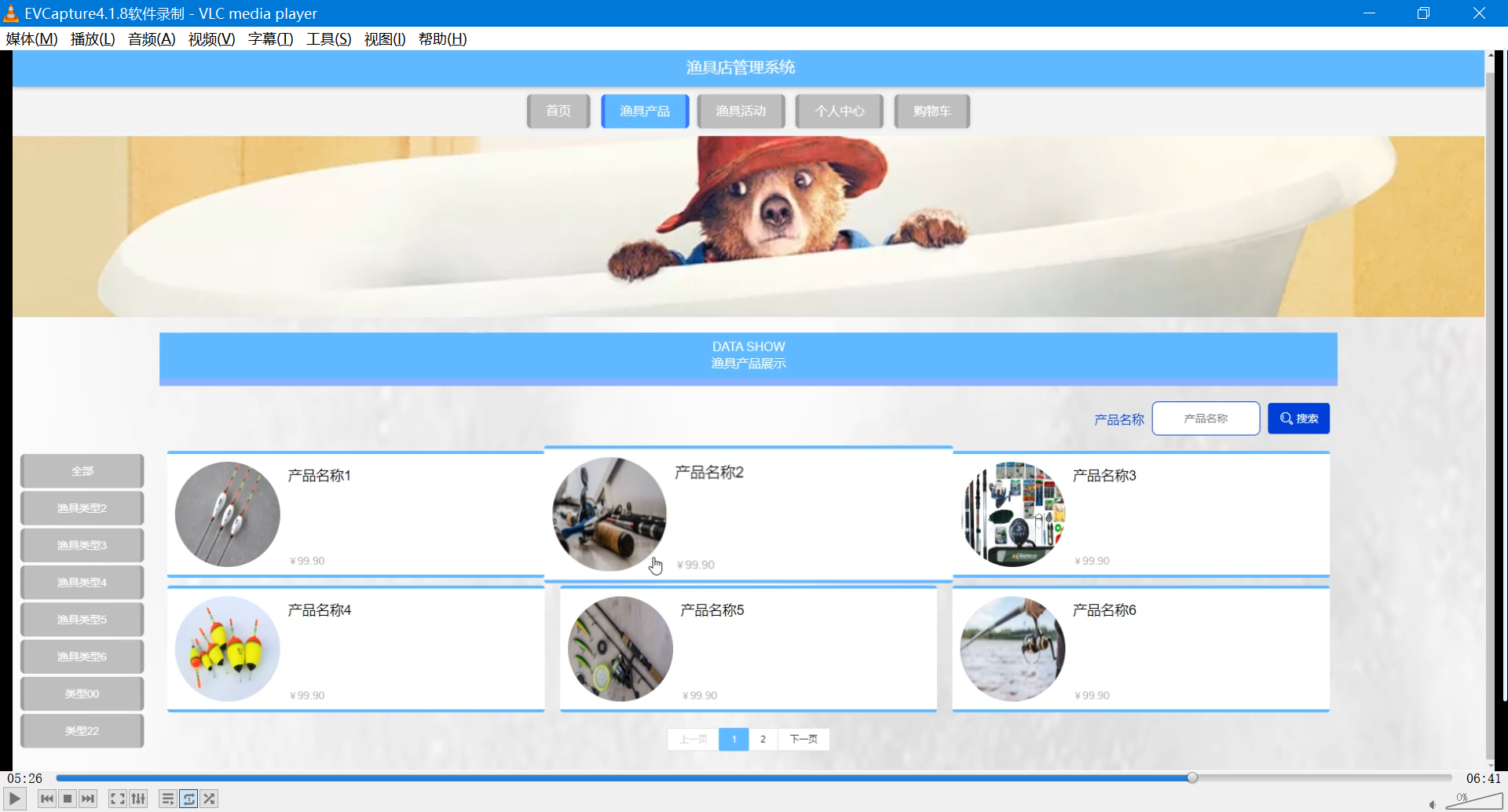
Task: Open extended settings equalizer icon
Action: (138, 799)
